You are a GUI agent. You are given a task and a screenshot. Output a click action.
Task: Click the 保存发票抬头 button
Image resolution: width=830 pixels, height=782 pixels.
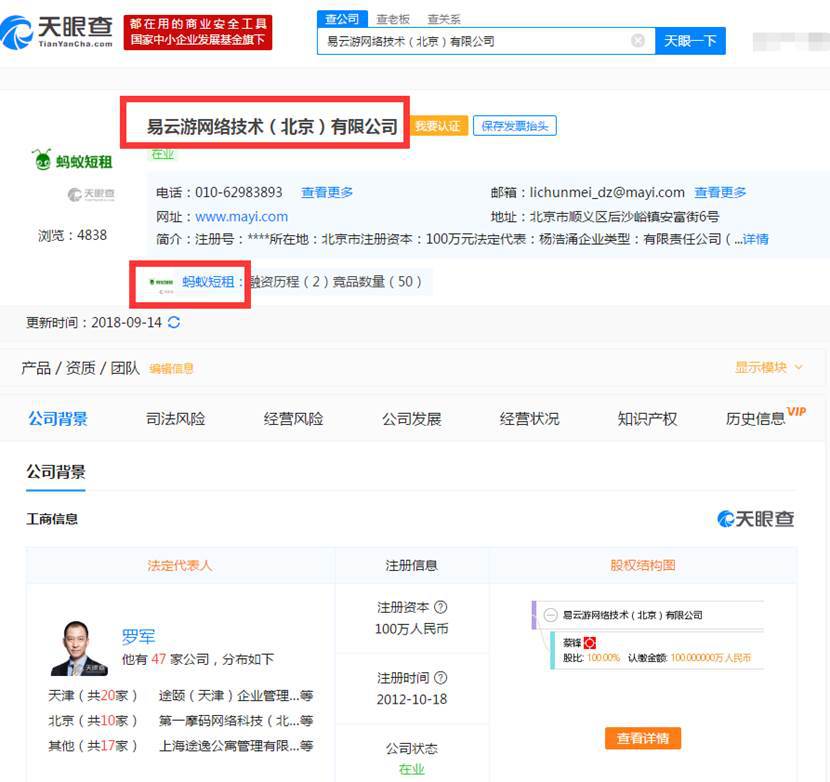[515, 126]
